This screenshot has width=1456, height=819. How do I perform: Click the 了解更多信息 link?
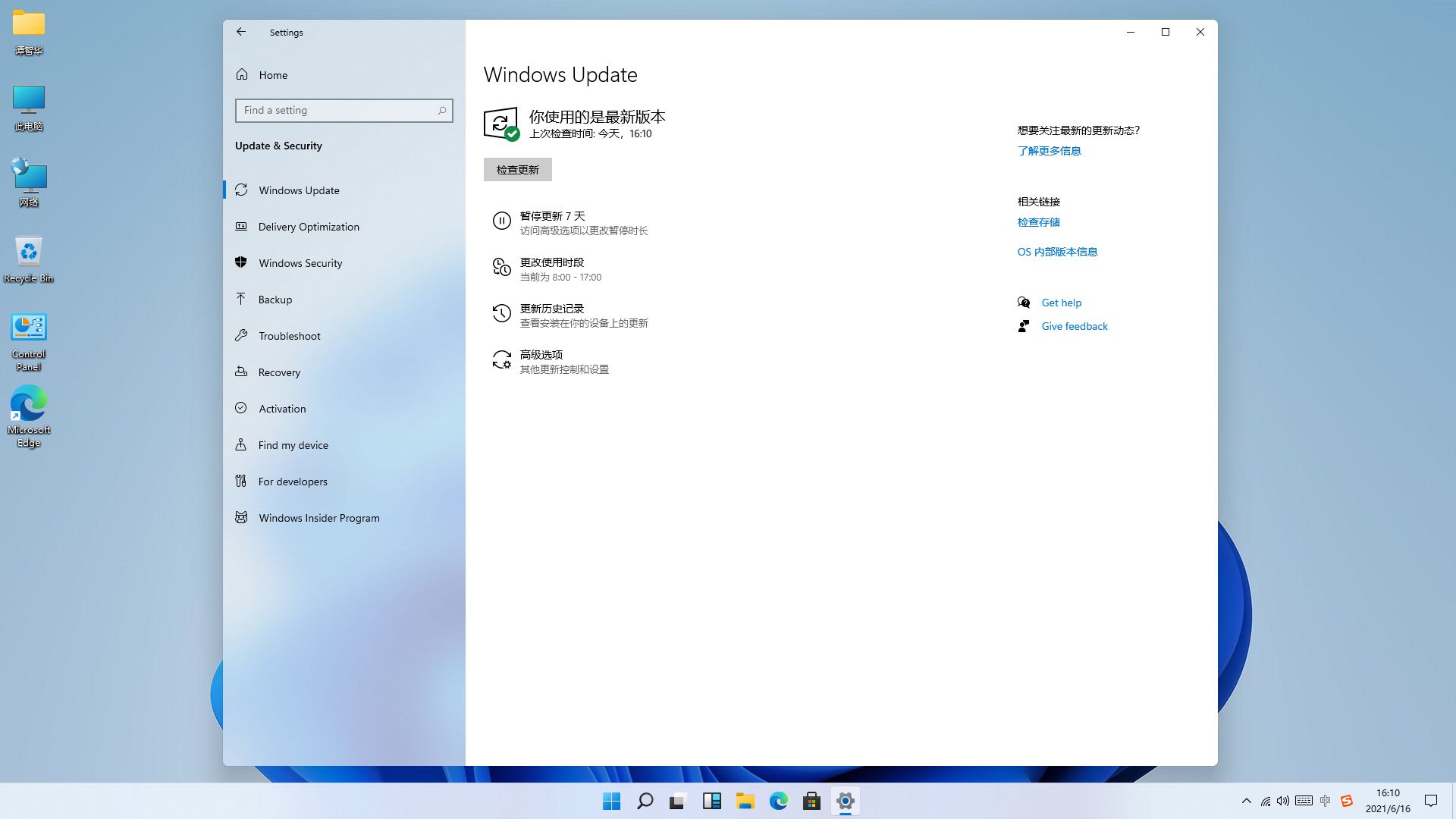pyautogui.click(x=1049, y=151)
